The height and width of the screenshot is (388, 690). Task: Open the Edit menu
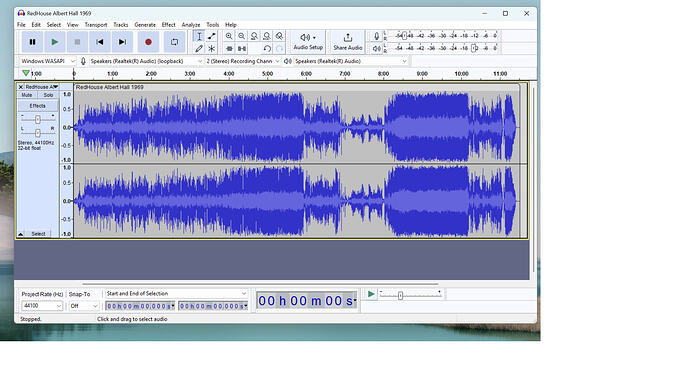36,25
